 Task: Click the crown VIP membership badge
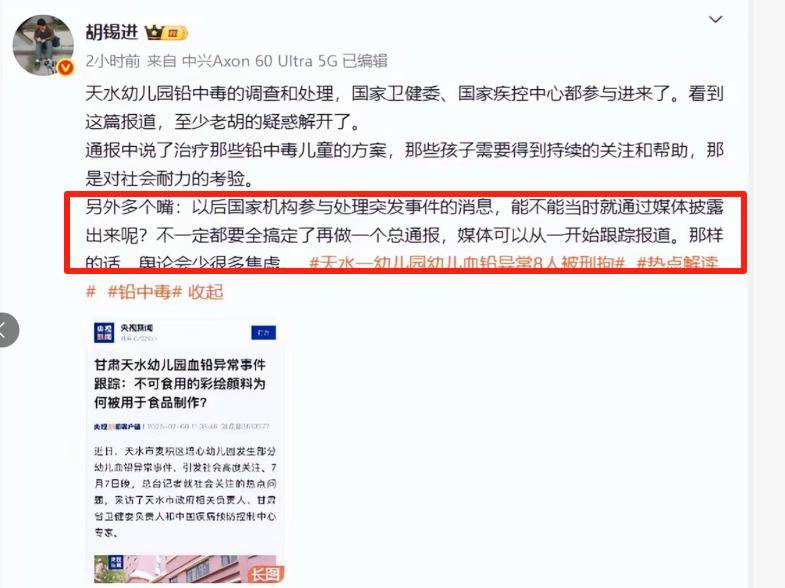(x=166, y=33)
